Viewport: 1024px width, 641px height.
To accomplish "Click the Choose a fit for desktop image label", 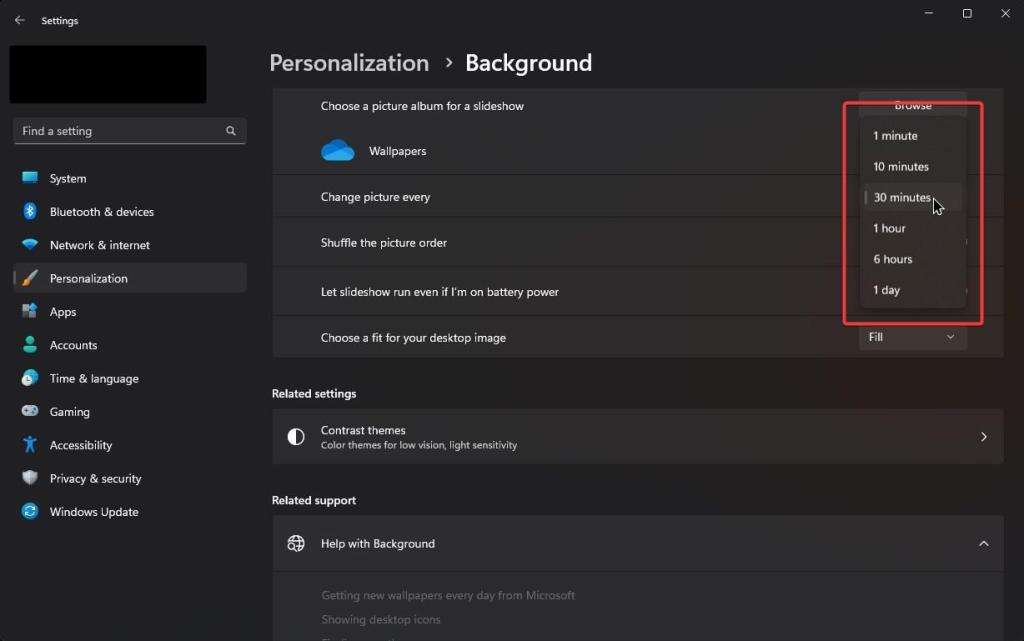I will (x=413, y=337).
